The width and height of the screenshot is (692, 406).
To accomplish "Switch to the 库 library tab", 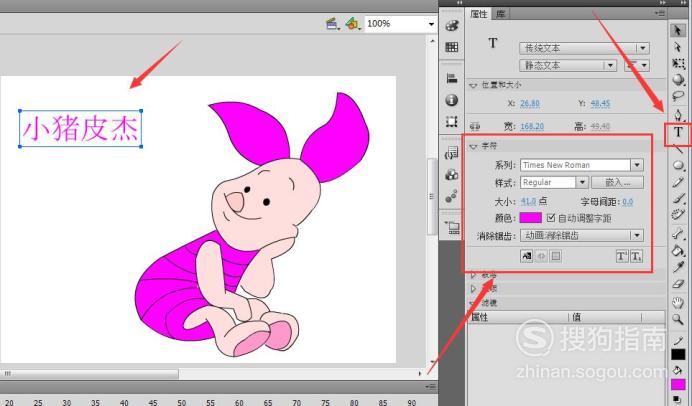I will click(500, 14).
